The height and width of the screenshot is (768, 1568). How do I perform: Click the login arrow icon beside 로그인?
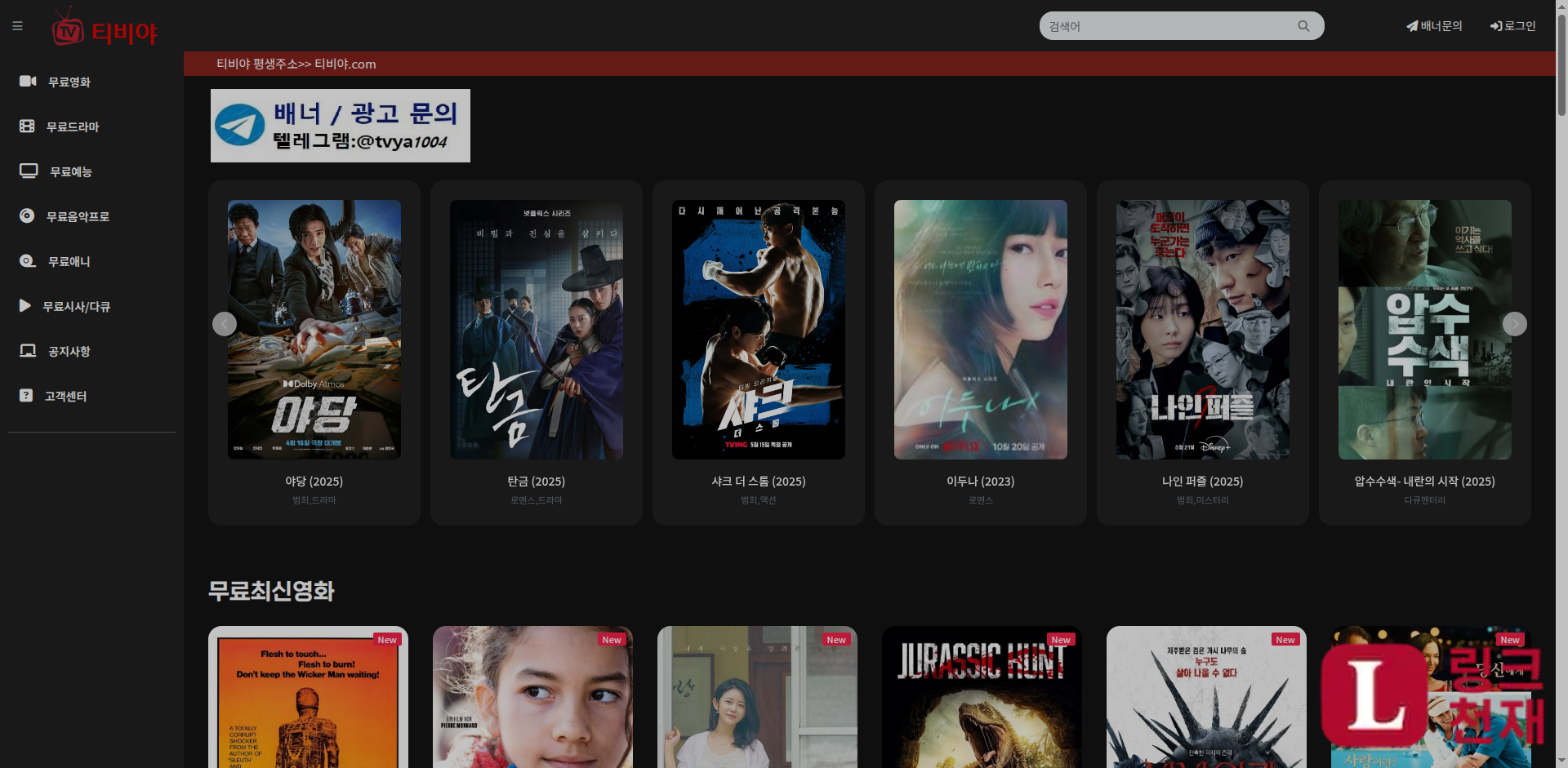pos(1495,26)
